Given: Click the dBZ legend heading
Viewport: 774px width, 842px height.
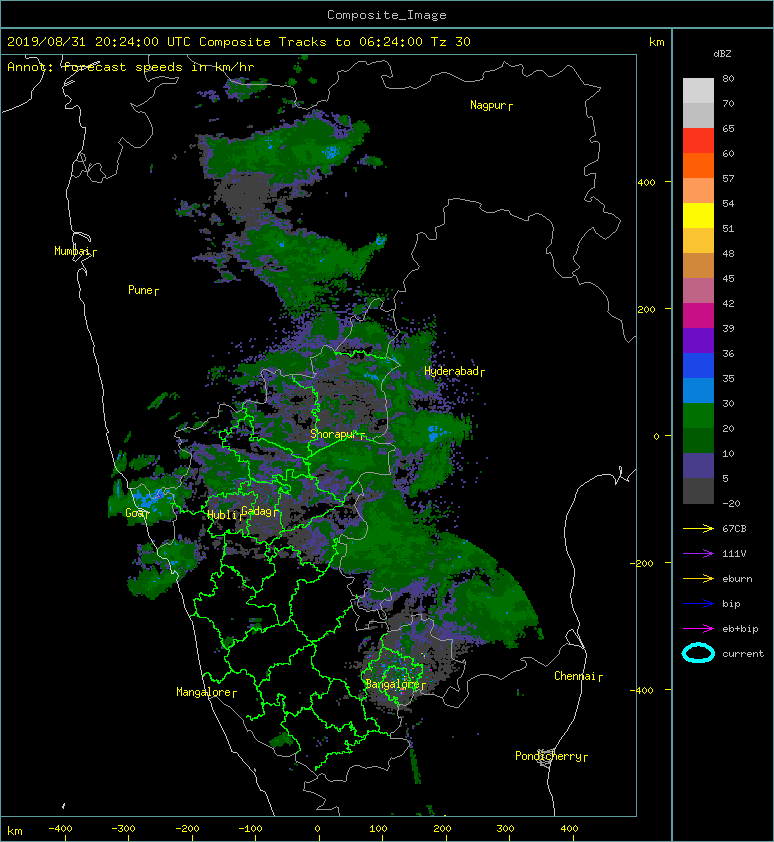Looking at the screenshot, I should 722,54.
